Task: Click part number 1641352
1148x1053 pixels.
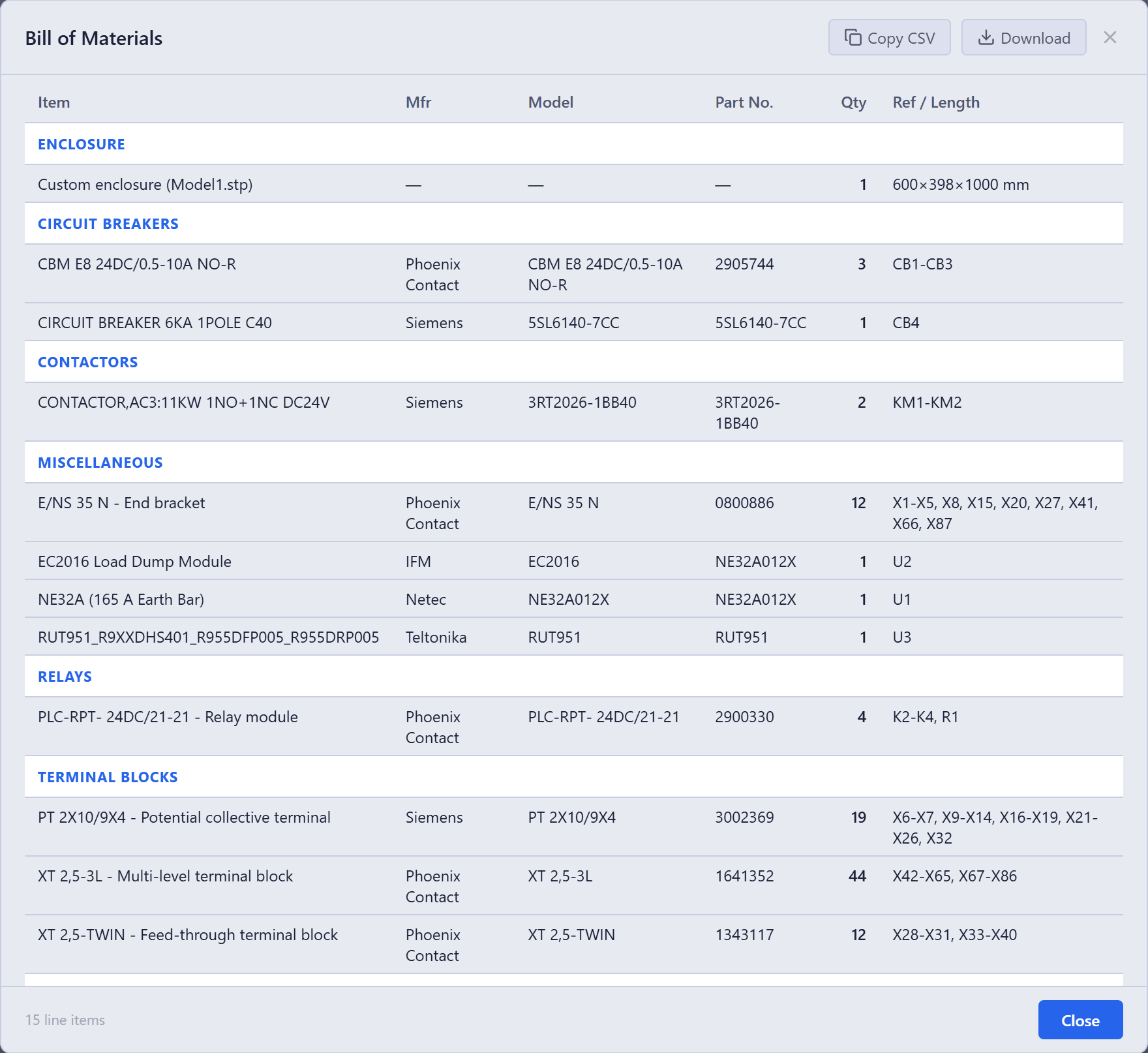Action: coord(744,876)
